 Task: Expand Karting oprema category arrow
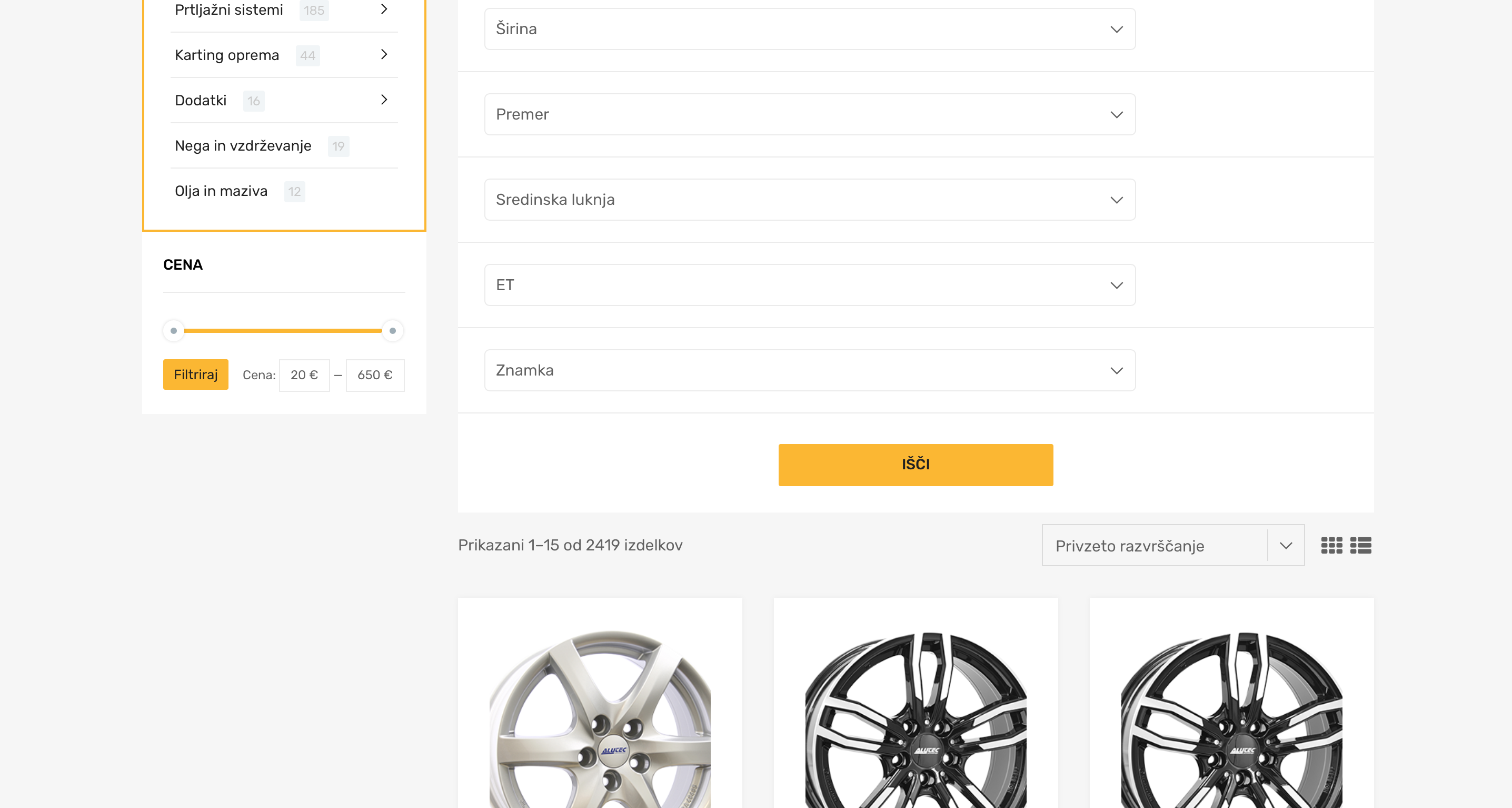pyautogui.click(x=384, y=55)
